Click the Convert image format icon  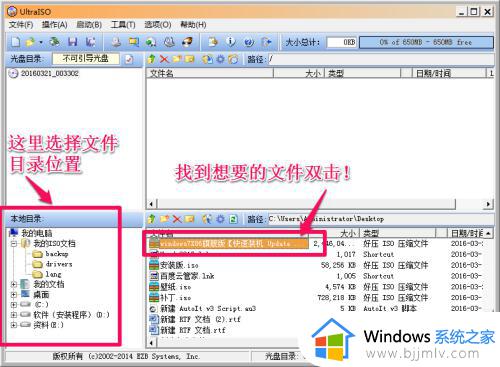151,42
